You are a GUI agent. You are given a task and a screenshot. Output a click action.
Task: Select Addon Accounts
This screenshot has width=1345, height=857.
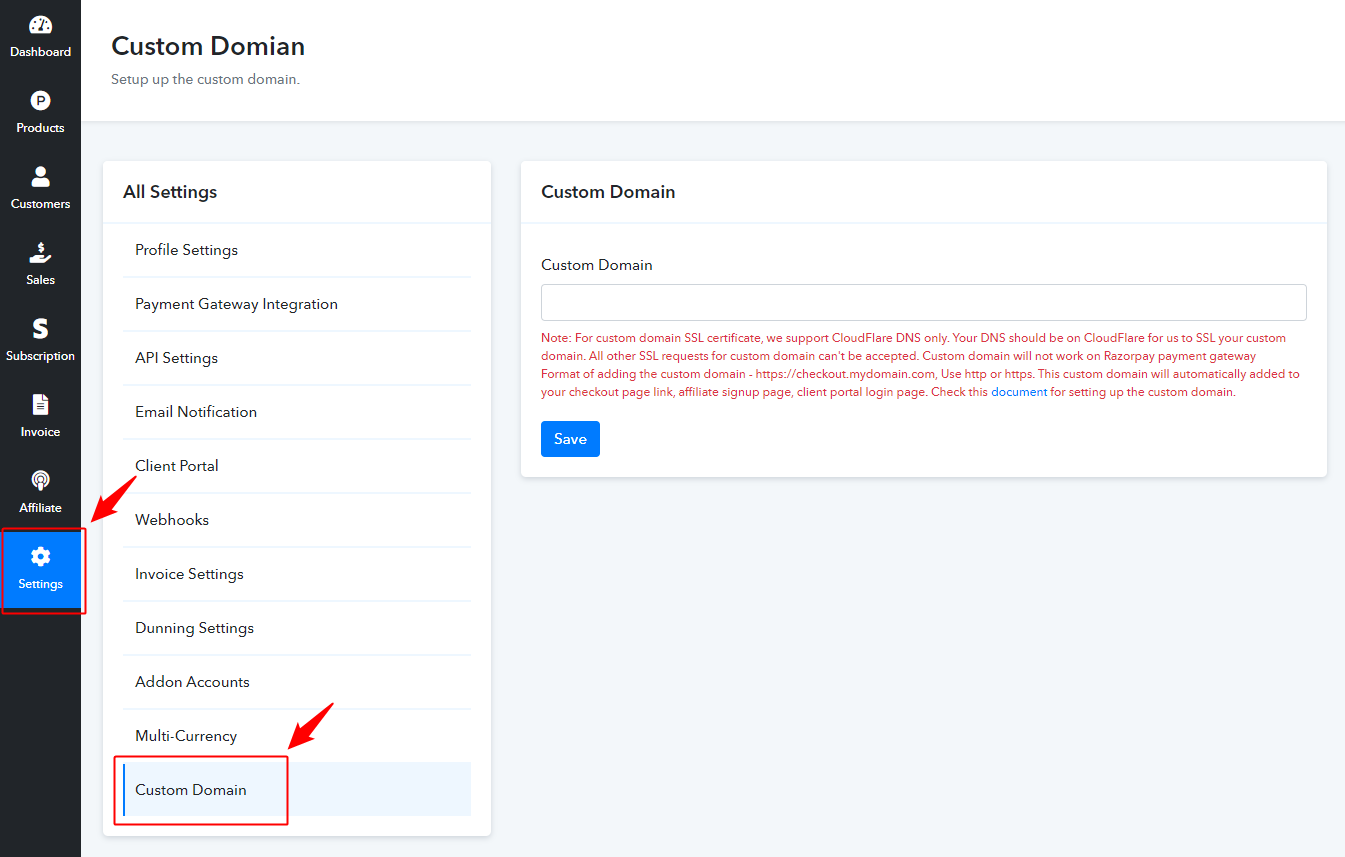coord(296,682)
